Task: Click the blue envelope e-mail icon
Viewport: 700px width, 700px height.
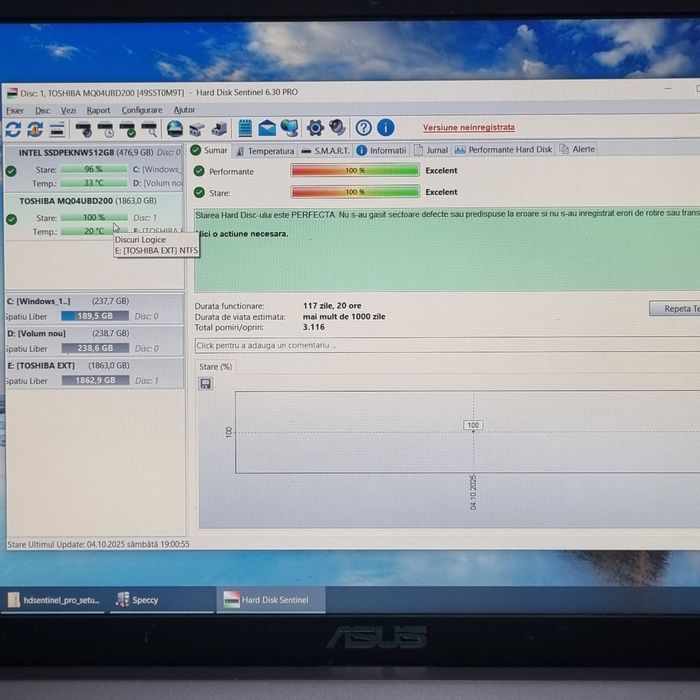Action: (267, 128)
